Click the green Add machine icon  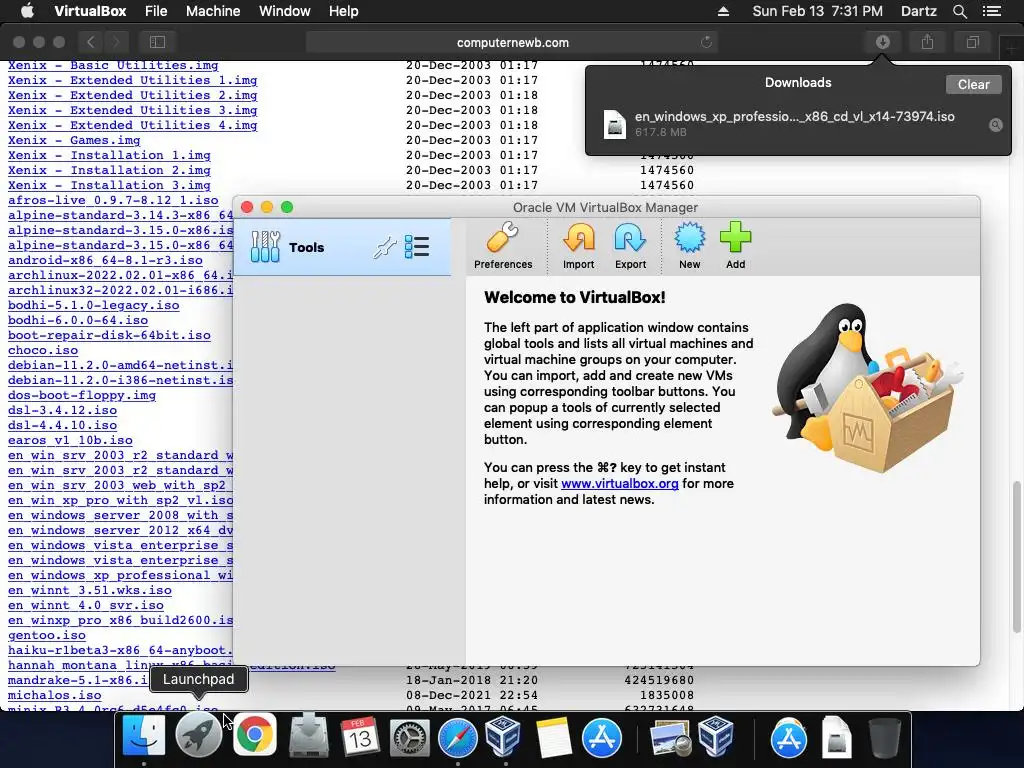click(735, 246)
